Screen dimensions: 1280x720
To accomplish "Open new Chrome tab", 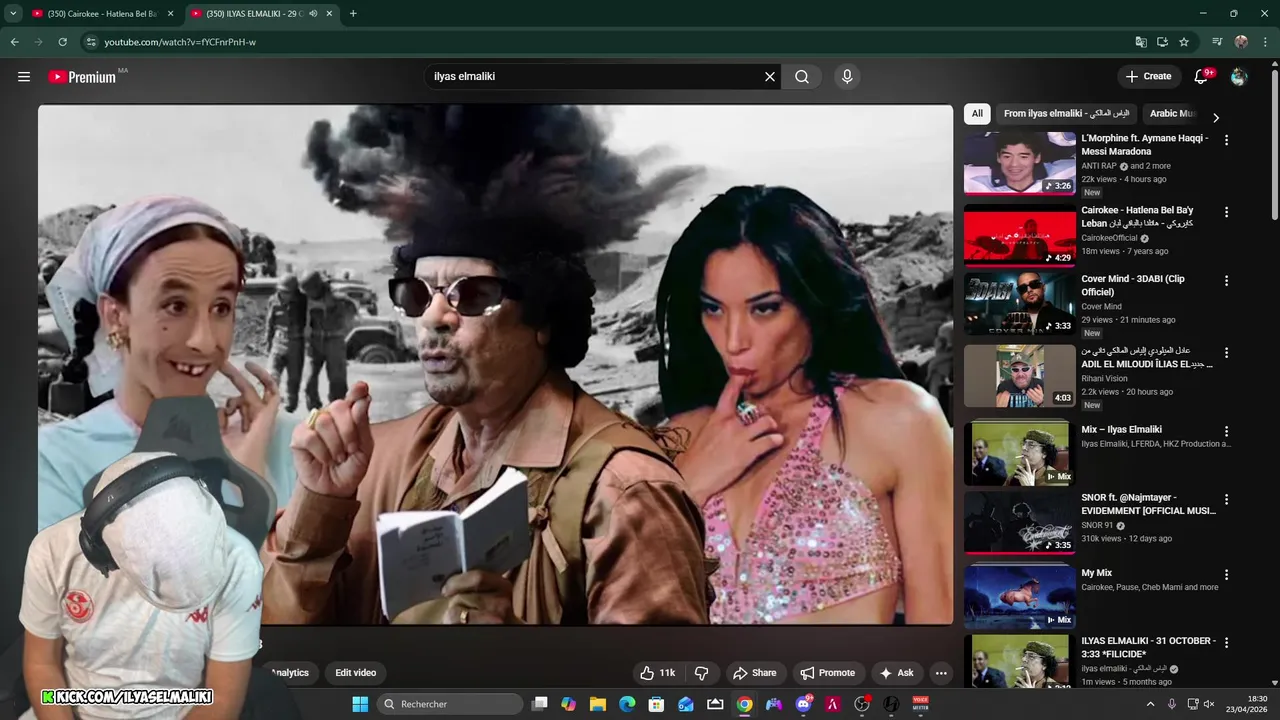I will tap(353, 13).
